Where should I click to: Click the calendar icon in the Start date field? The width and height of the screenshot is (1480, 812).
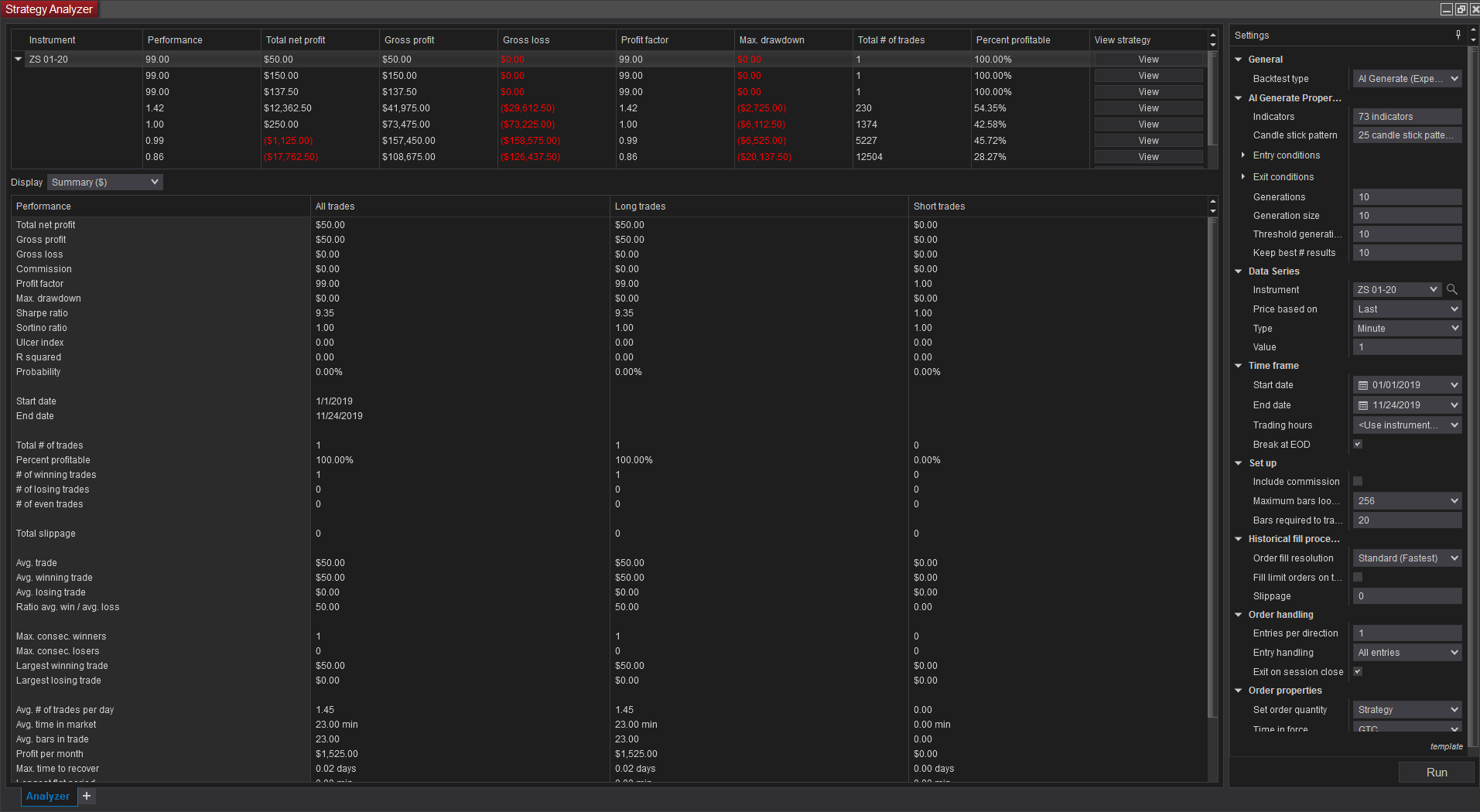pyautogui.click(x=1363, y=385)
